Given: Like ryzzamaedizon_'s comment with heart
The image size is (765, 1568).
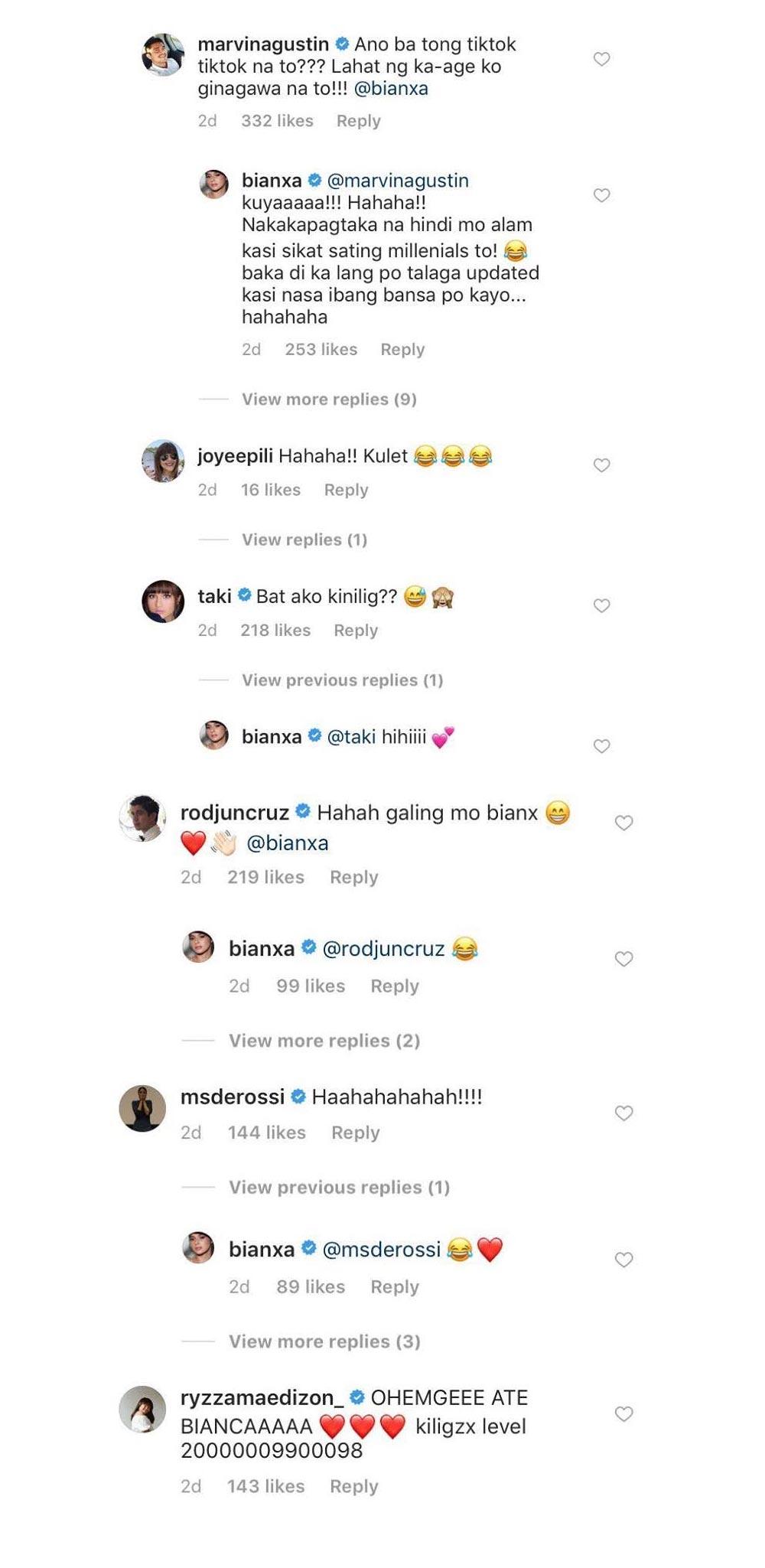Looking at the screenshot, I should pos(624,1414).
